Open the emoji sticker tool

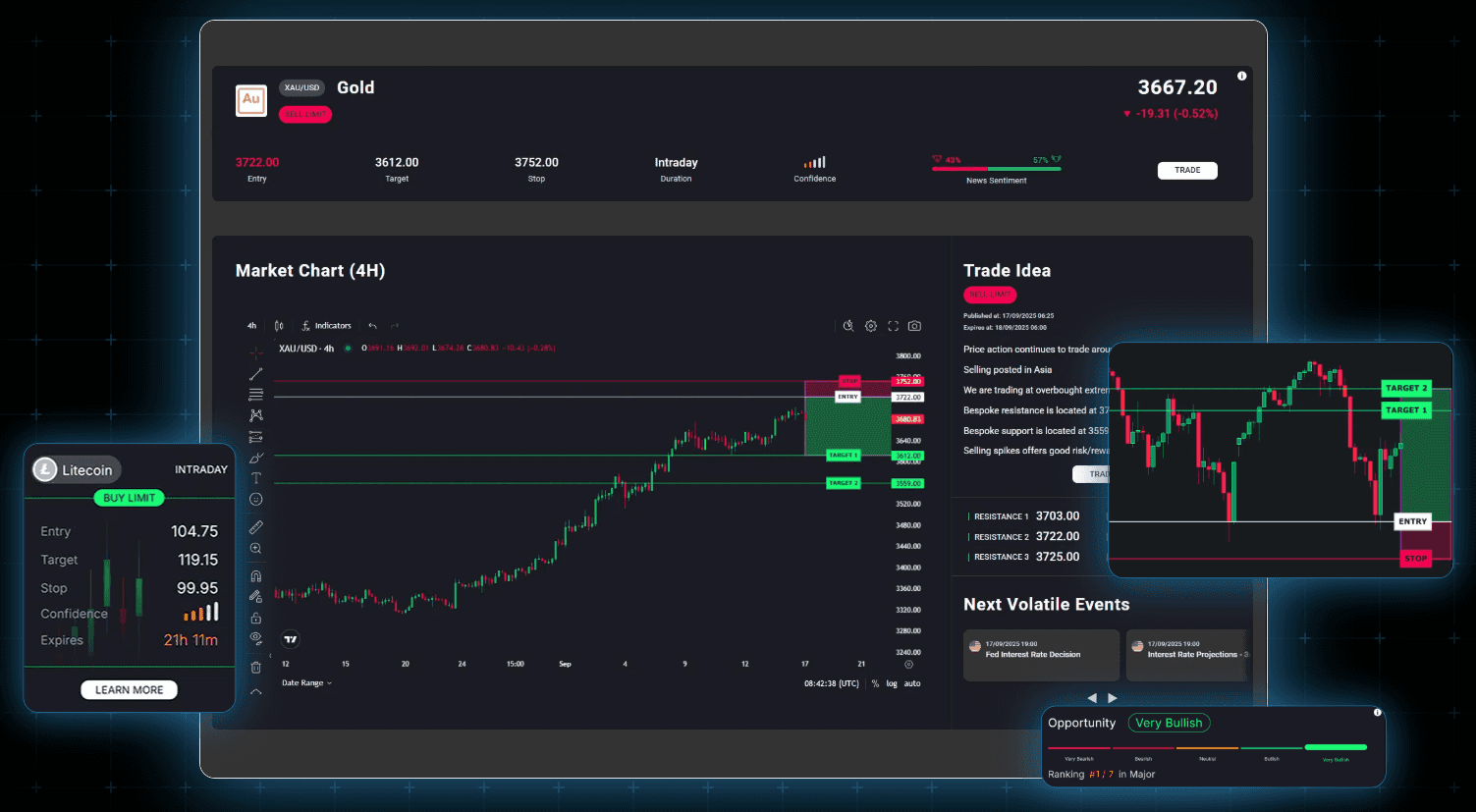pyautogui.click(x=256, y=500)
